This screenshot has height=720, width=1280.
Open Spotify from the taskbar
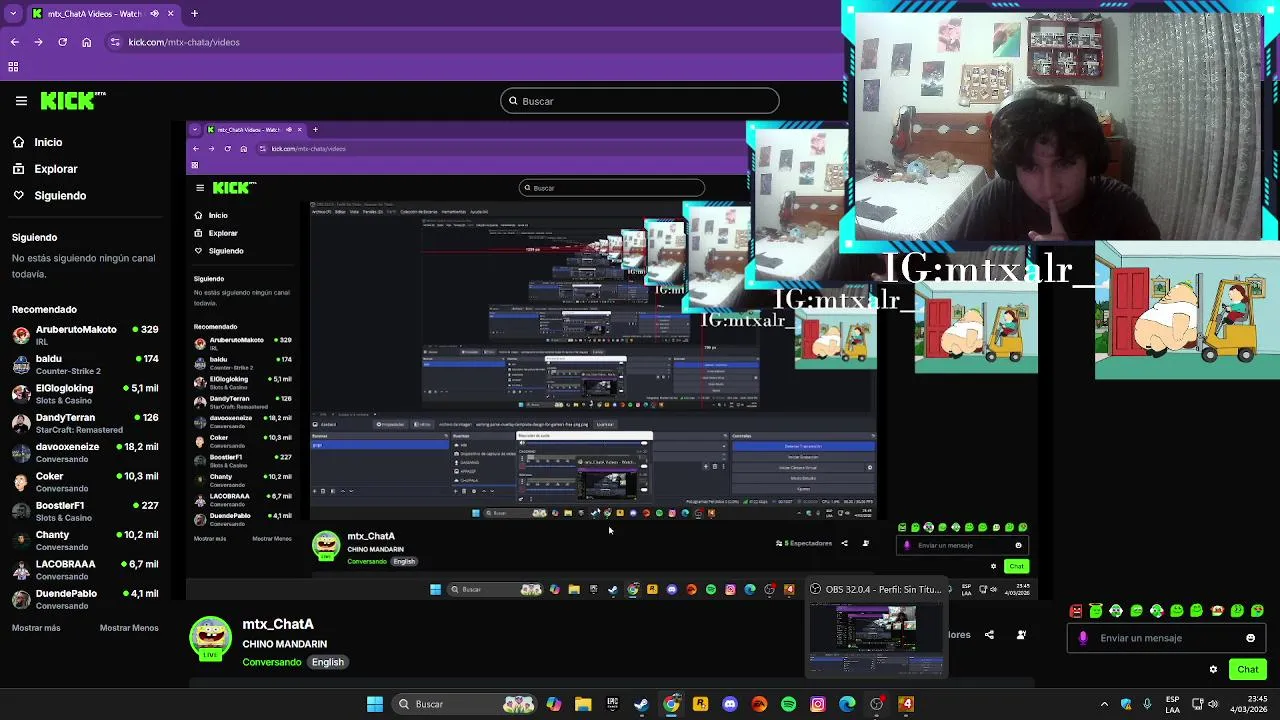pos(788,704)
